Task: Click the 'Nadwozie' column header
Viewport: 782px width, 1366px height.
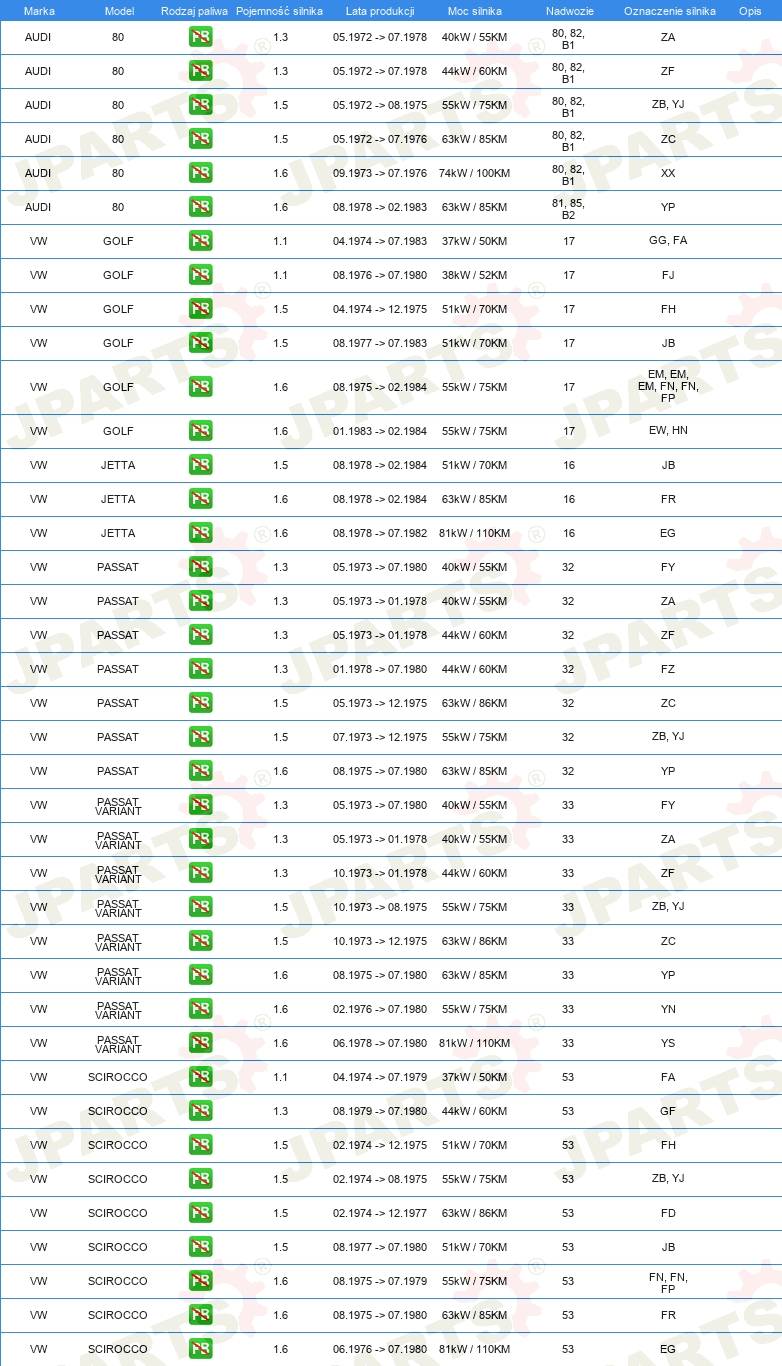Action: [x=569, y=10]
